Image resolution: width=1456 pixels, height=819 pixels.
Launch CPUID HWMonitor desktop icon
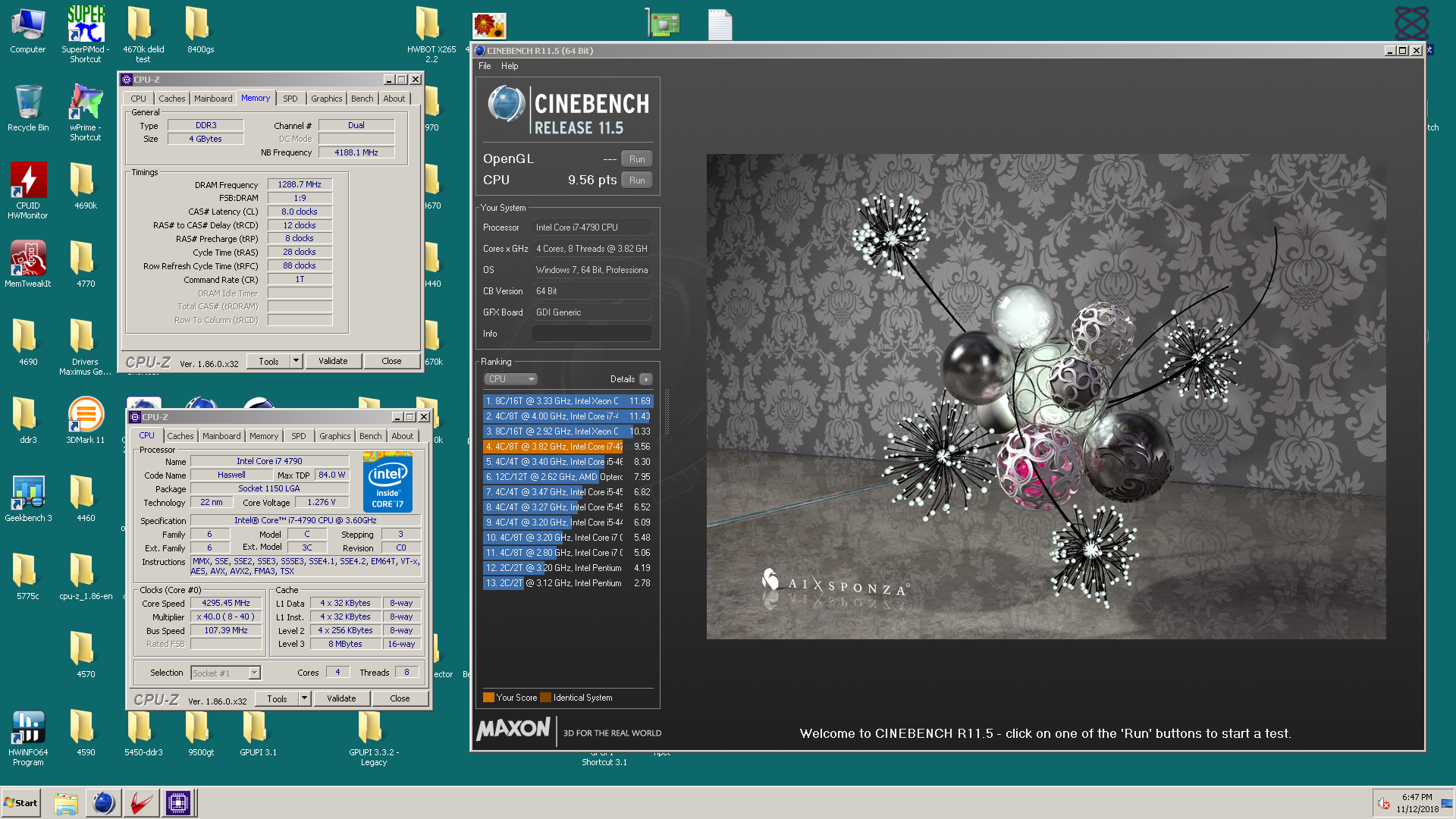28,190
